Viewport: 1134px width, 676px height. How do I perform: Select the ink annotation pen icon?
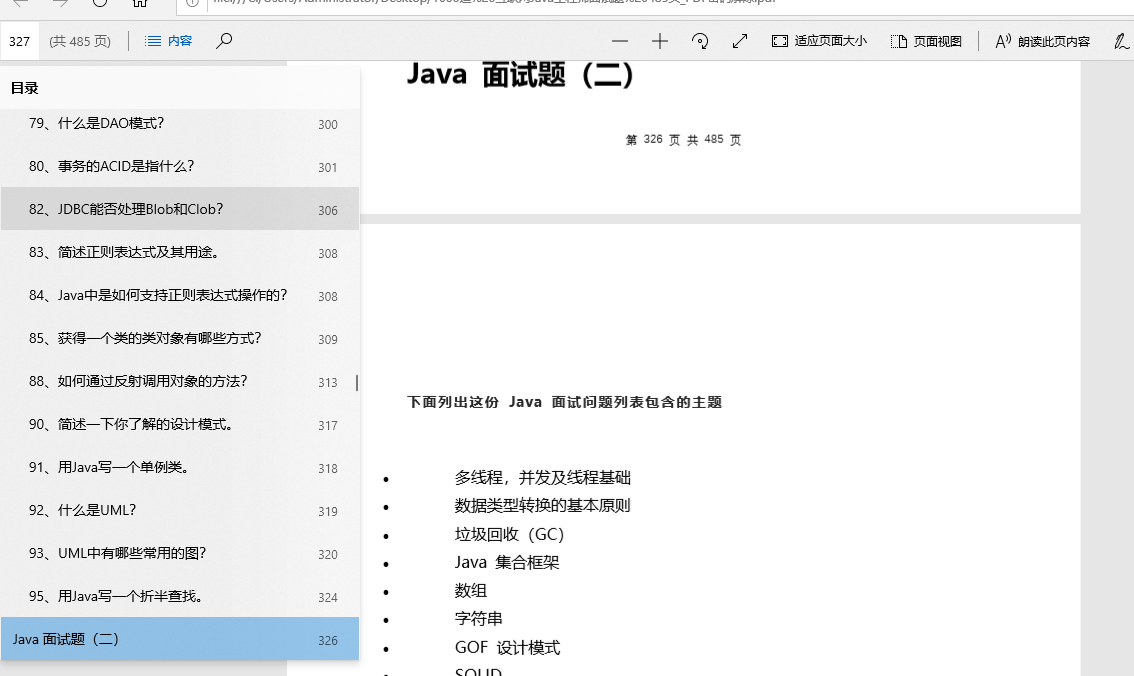pos(1121,42)
